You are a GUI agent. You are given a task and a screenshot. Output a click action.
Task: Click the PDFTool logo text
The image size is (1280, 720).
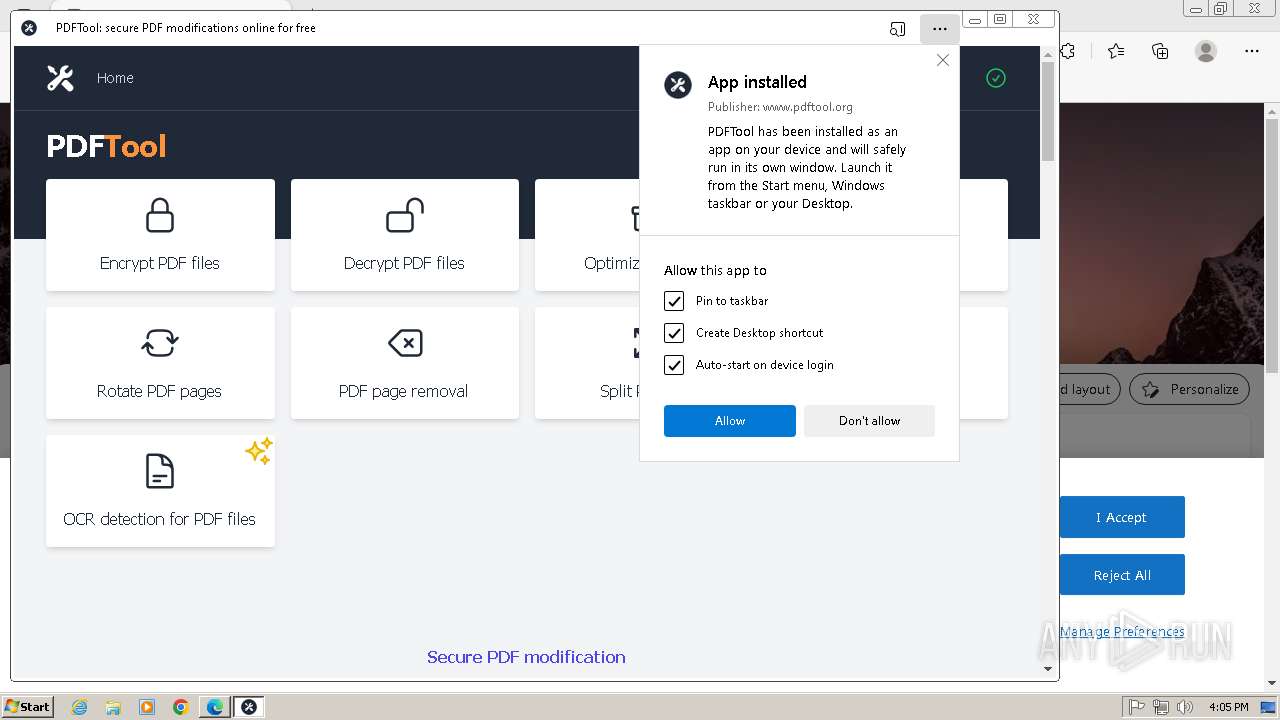(106, 146)
